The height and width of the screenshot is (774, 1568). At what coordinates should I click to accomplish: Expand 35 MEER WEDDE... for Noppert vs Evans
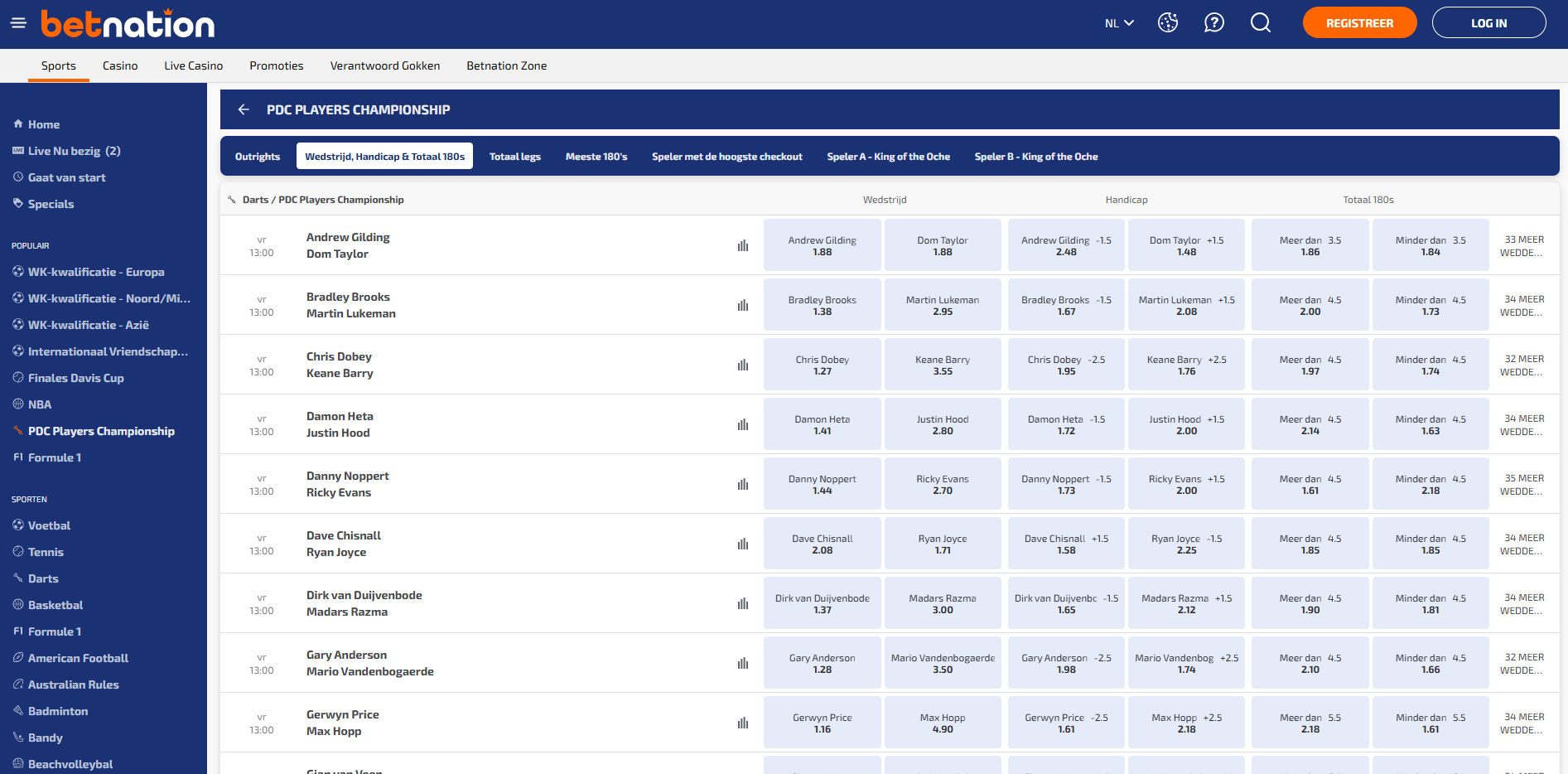pos(1524,484)
